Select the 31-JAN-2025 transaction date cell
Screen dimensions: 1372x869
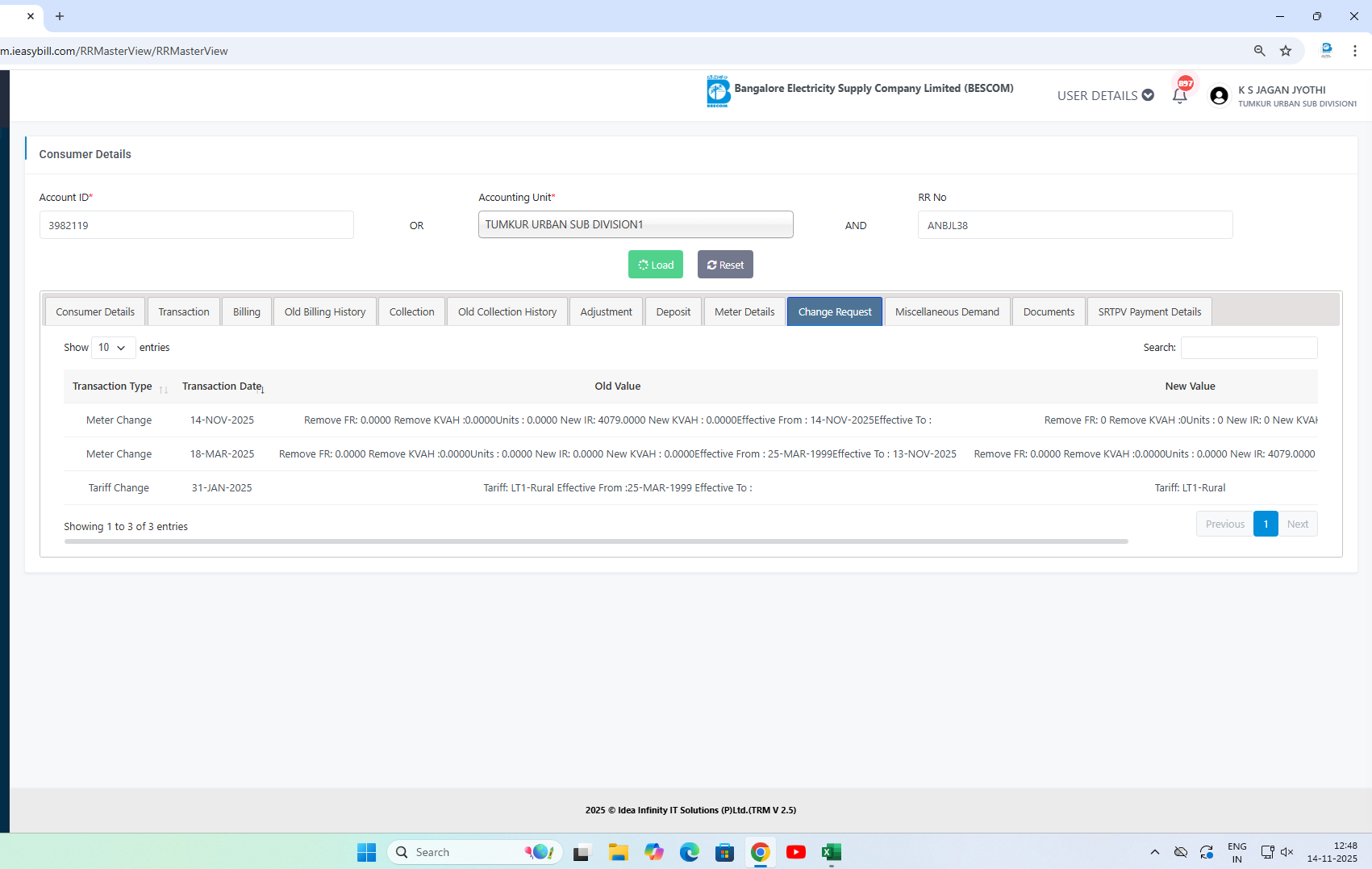pyautogui.click(x=222, y=488)
